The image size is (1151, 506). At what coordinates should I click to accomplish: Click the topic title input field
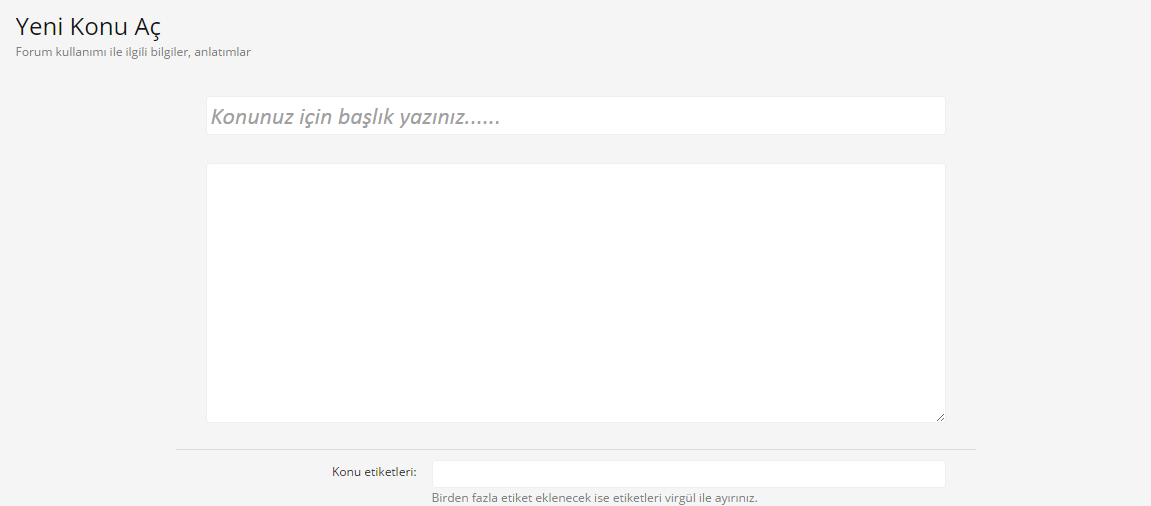click(576, 115)
